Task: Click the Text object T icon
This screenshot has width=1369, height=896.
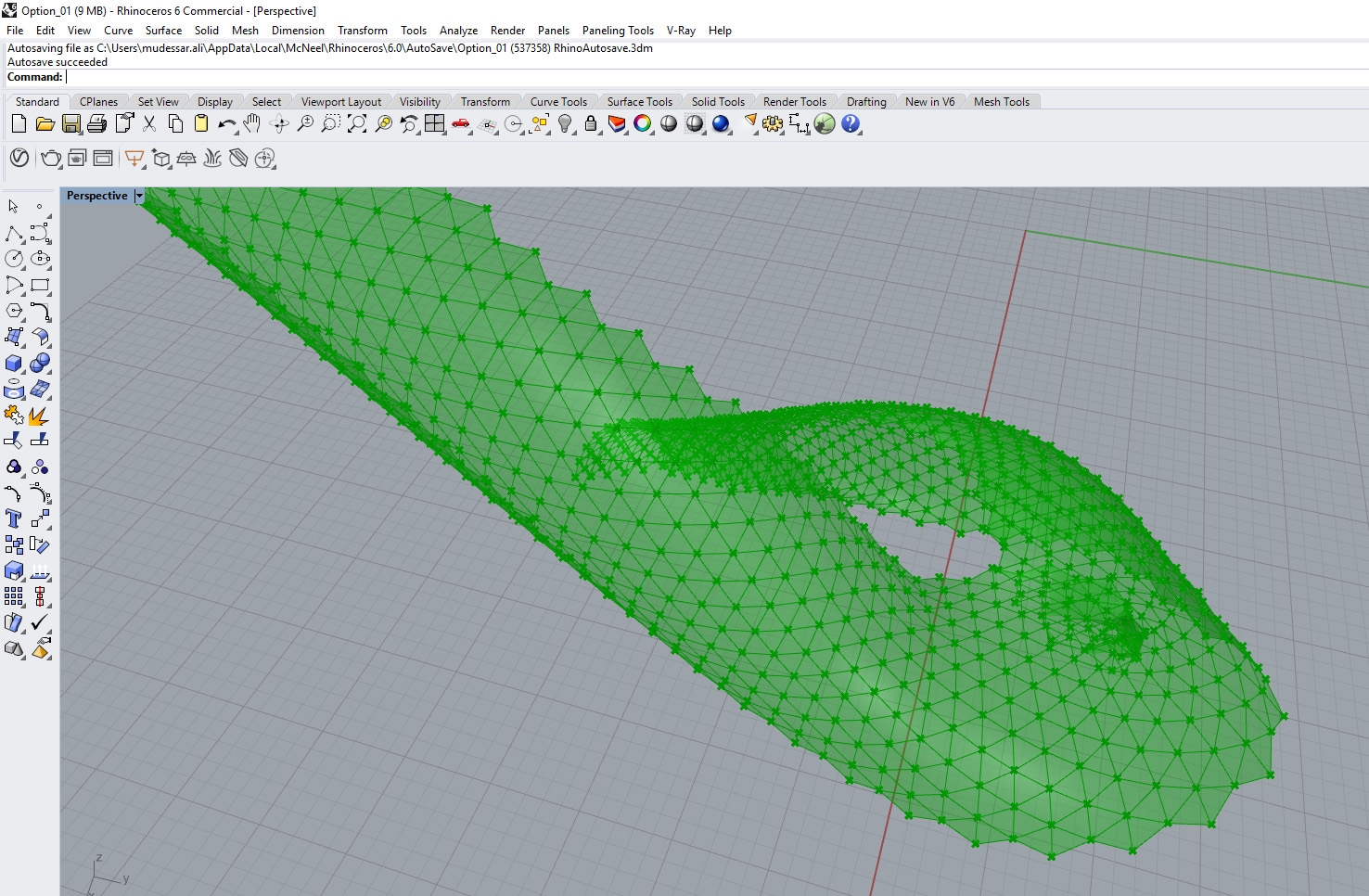Action: [x=14, y=518]
